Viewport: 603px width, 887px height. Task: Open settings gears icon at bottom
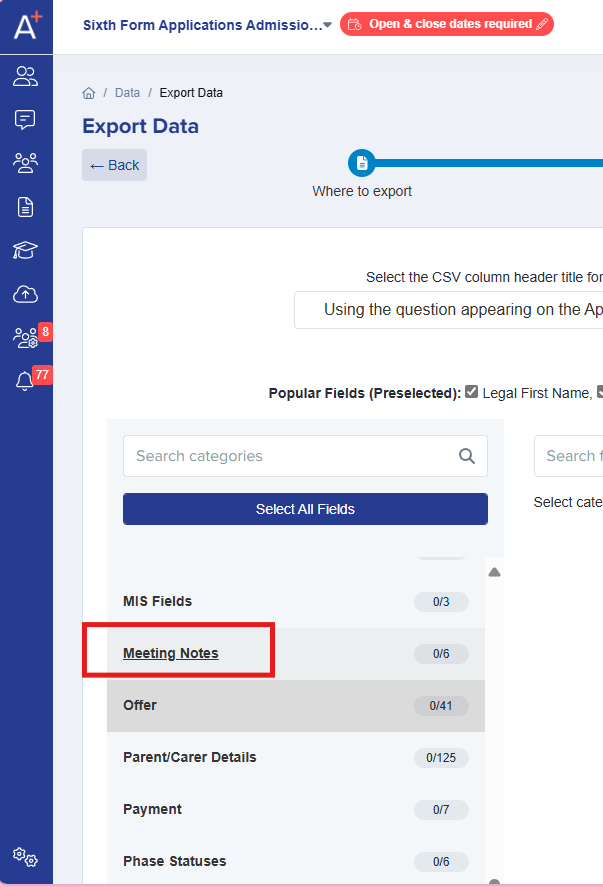pos(26,857)
